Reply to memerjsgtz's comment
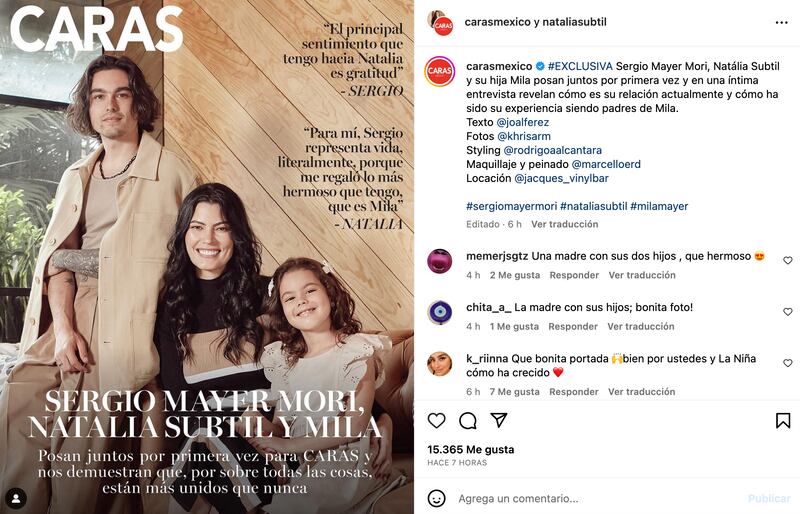800x514 pixels. pyautogui.click(x=573, y=275)
